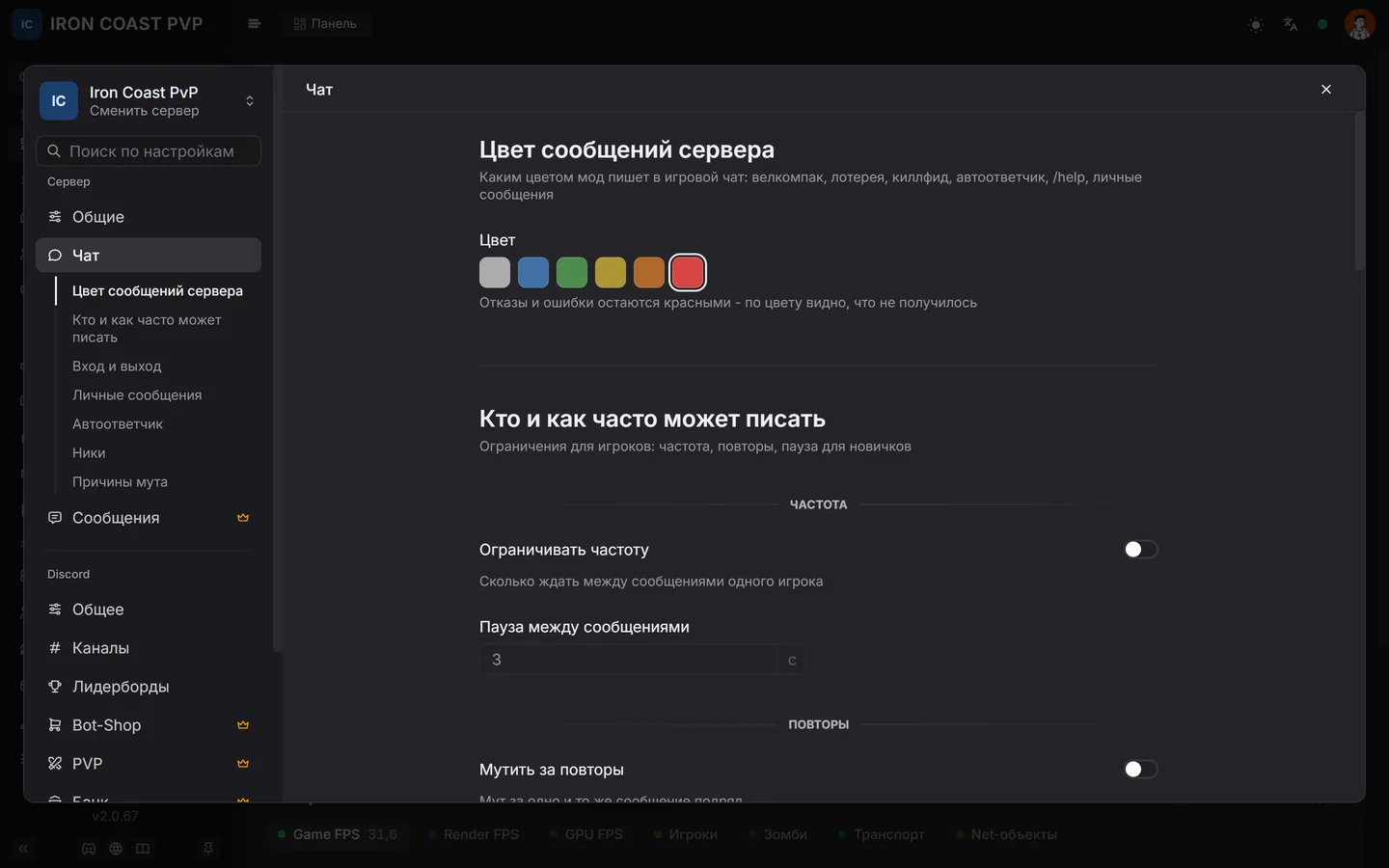Select the gray message color swatch
This screenshot has height=868, width=1389.
tap(495, 272)
